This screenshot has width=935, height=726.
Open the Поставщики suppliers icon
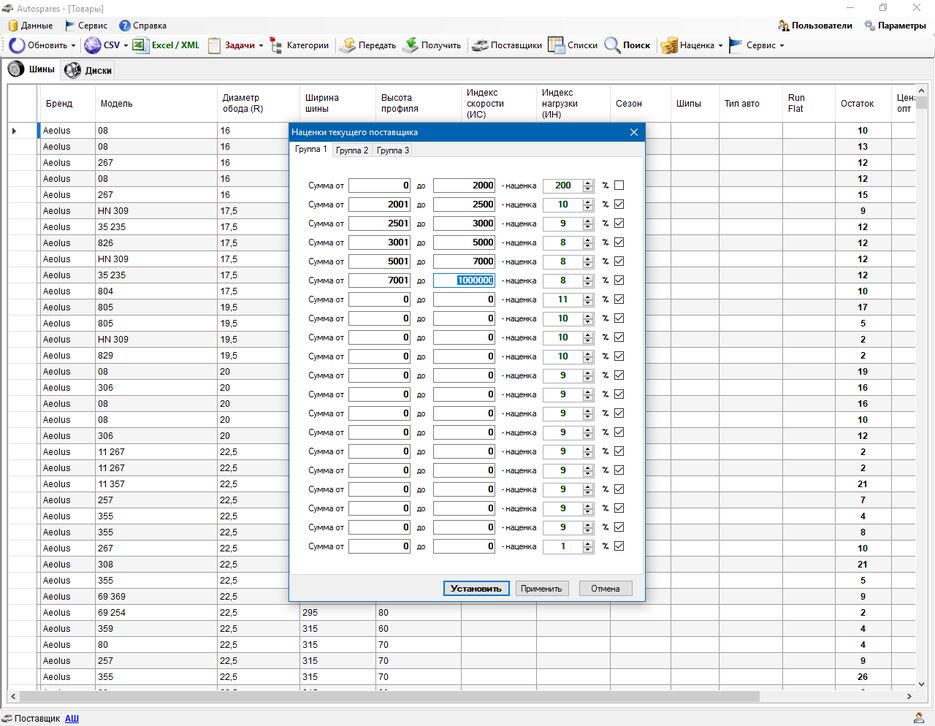(479, 45)
